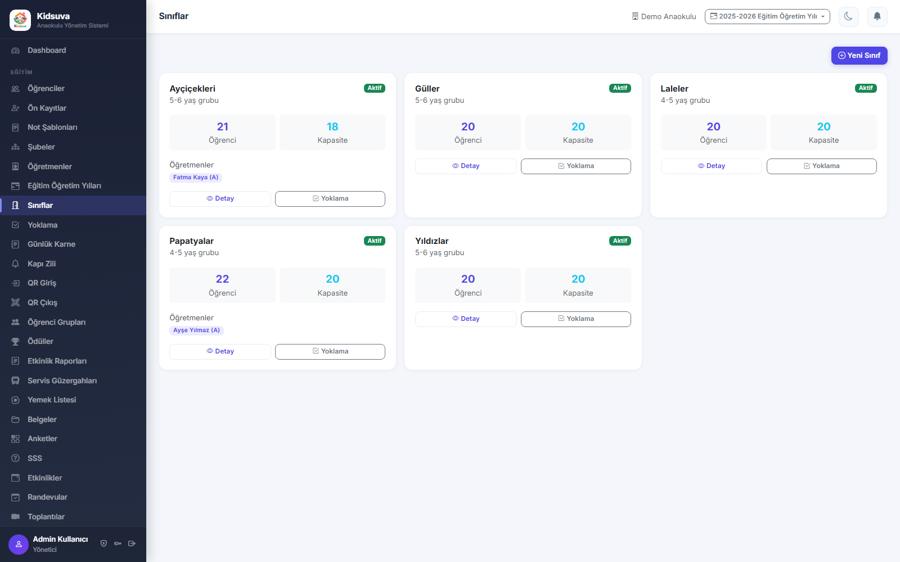Click the key icon beside Admin Kullanıcı

tap(118, 544)
